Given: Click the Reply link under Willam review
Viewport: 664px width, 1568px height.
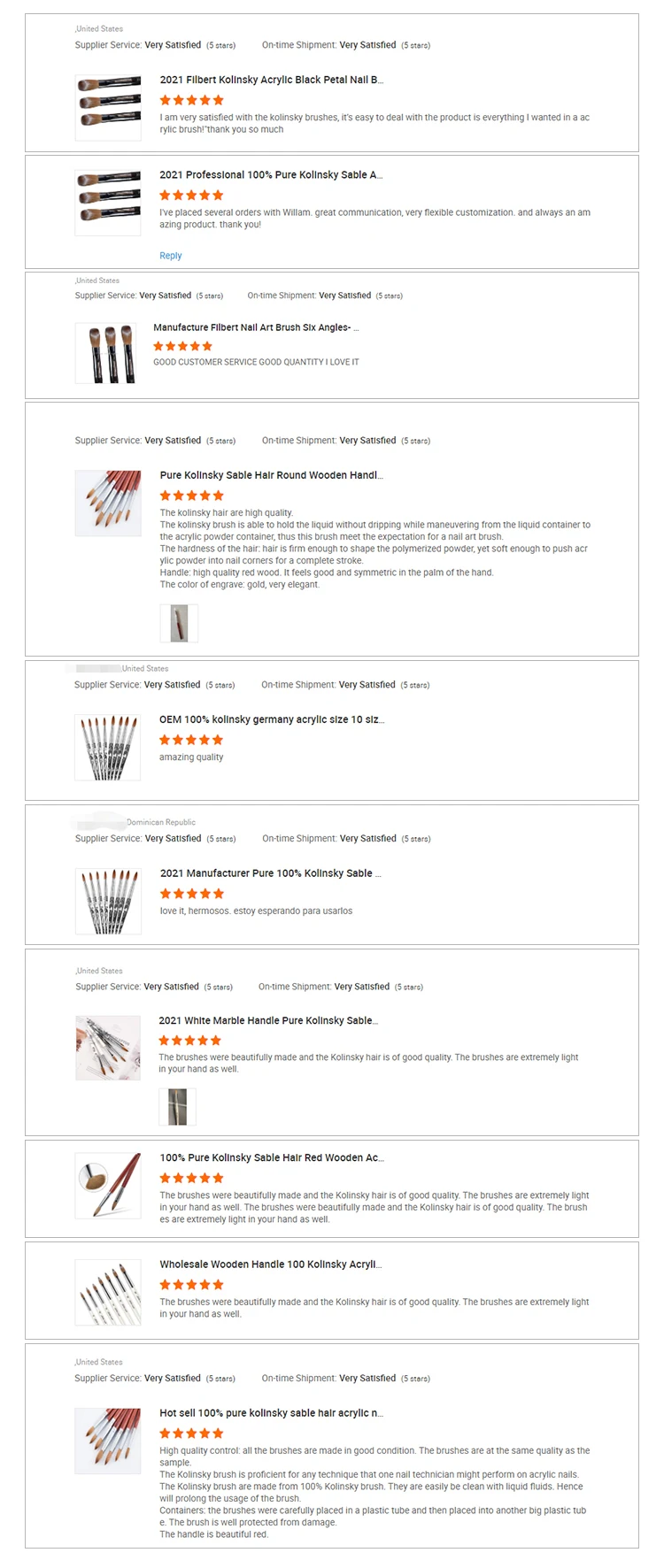Looking at the screenshot, I should (170, 256).
